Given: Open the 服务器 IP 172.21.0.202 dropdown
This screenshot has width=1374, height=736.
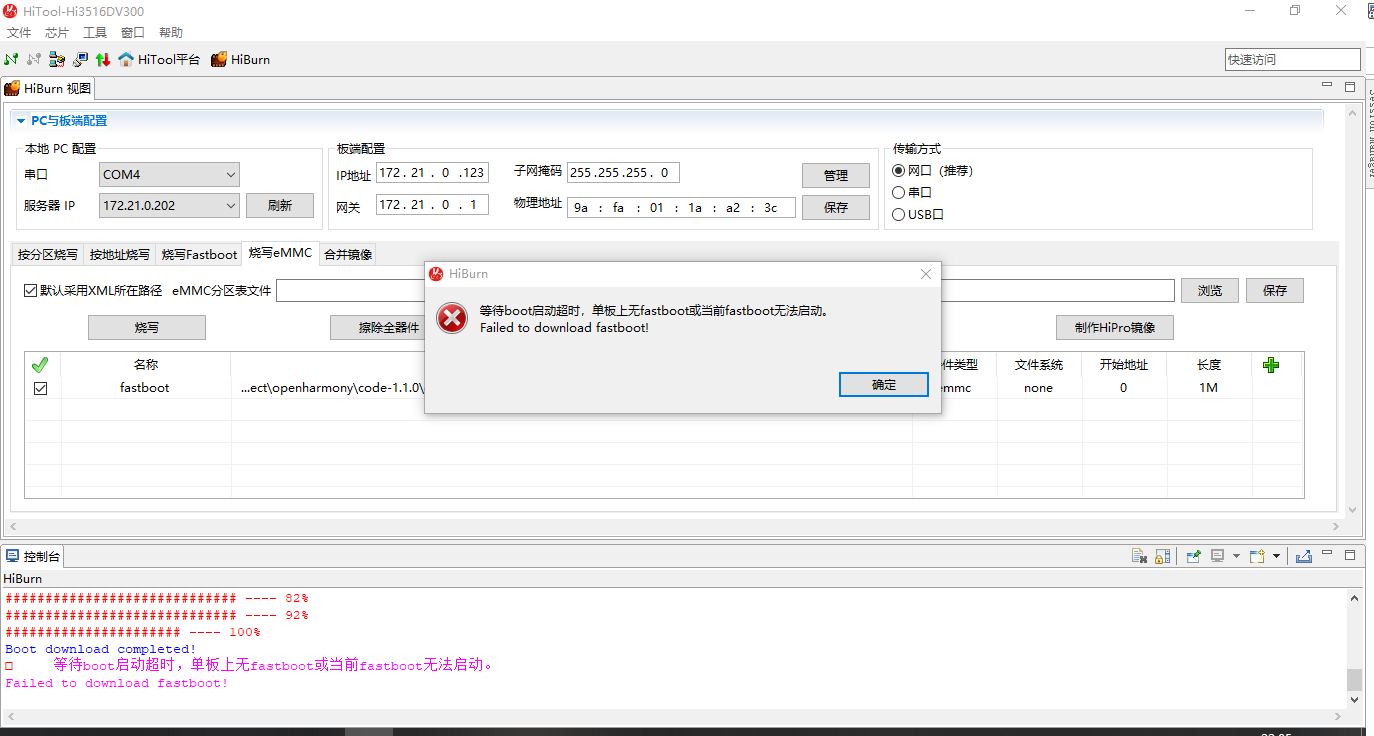Looking at the screenshot, I should pyautogui.click(x=170, y=205).
